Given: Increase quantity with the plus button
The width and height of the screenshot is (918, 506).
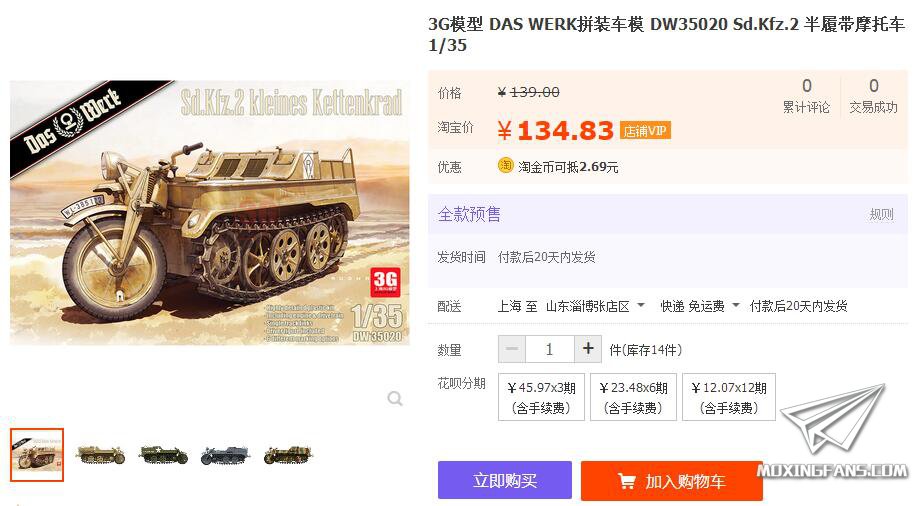Looking at the screenshot, I should (588, 350).
